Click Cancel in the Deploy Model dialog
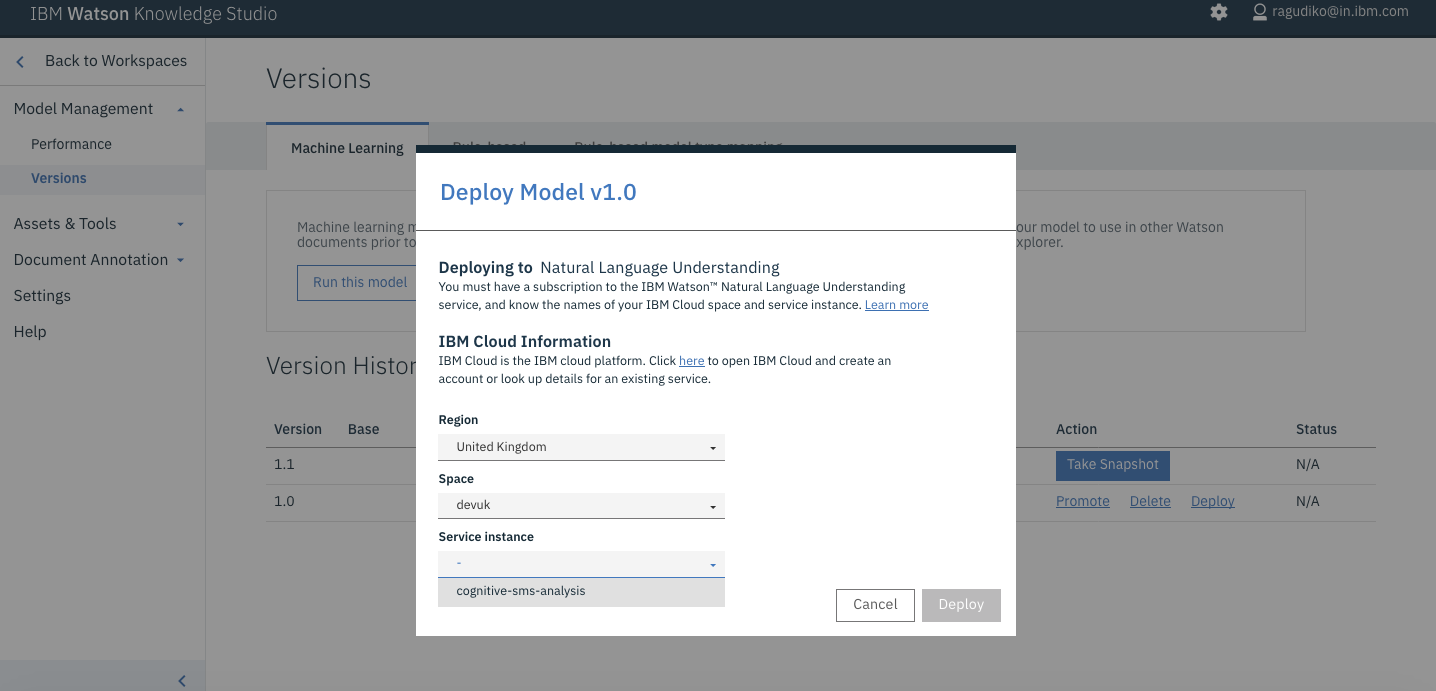The image size is (1436, 691). tap(875, 604)
